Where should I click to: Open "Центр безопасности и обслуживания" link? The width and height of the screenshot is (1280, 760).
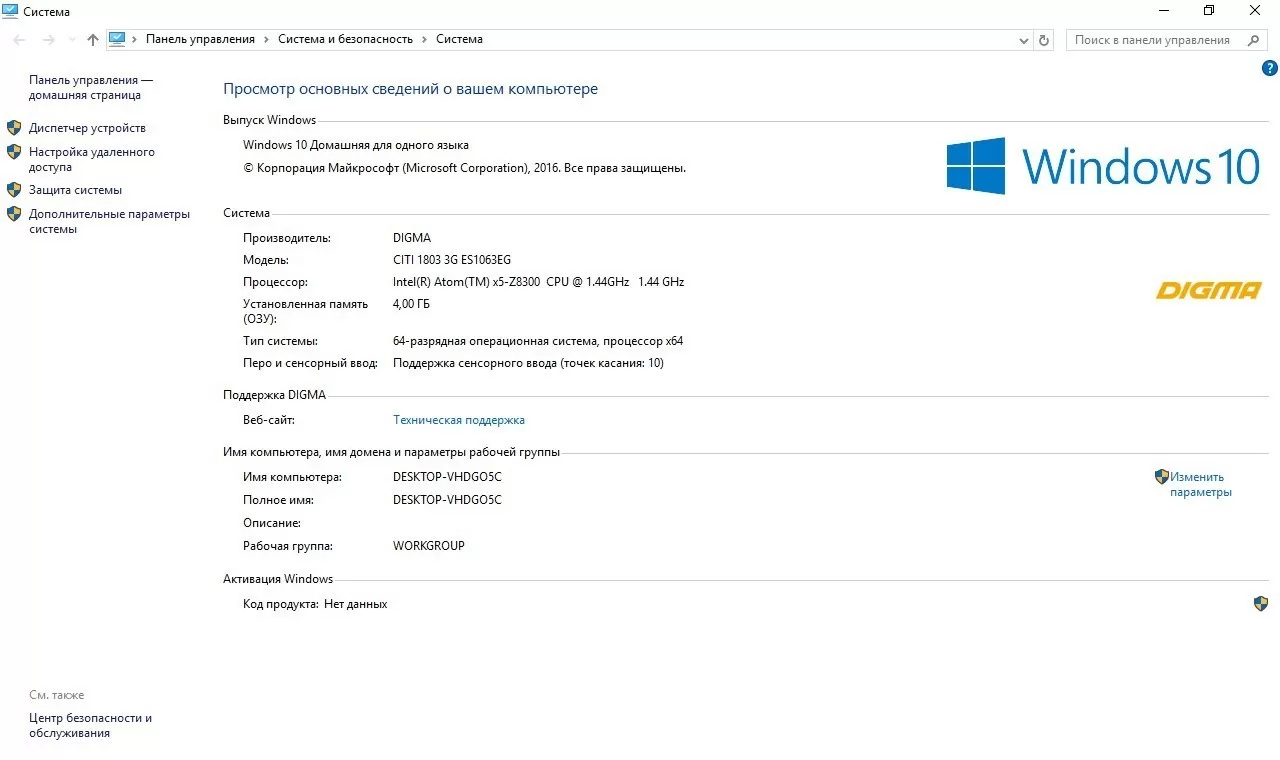(x=90, y=725)
